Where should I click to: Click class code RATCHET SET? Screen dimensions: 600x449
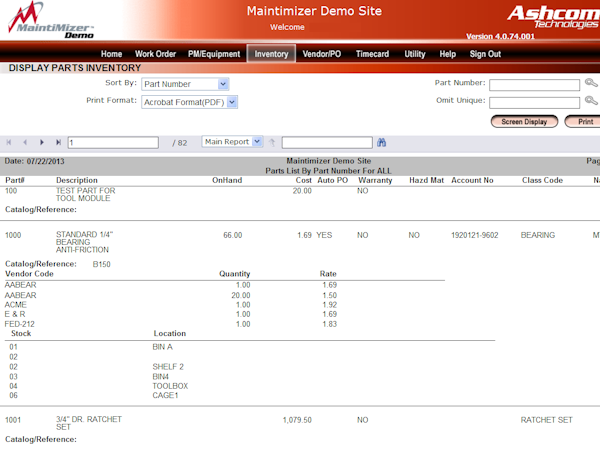(x=546, y=420)
